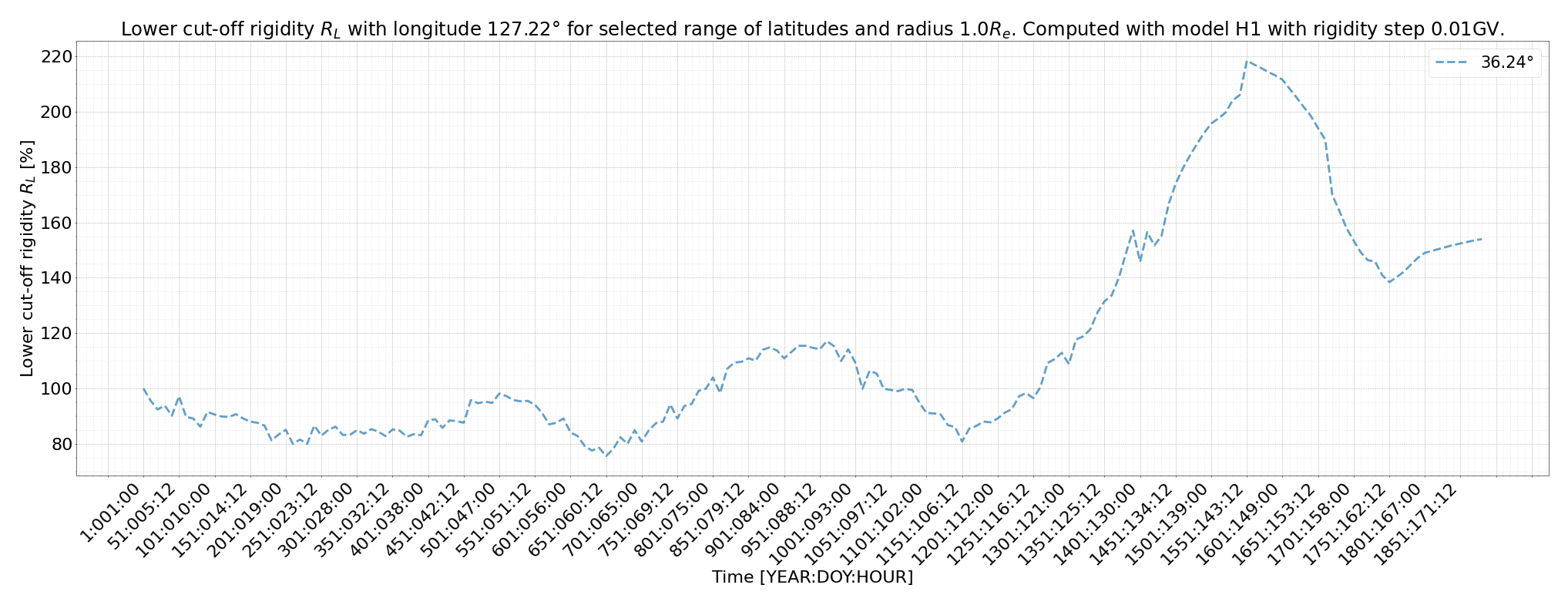Image resolution: width=1568 pixels, height=605 pixels.
Task: Click y-axis tick value 200
Action: (x=57, y=113)
